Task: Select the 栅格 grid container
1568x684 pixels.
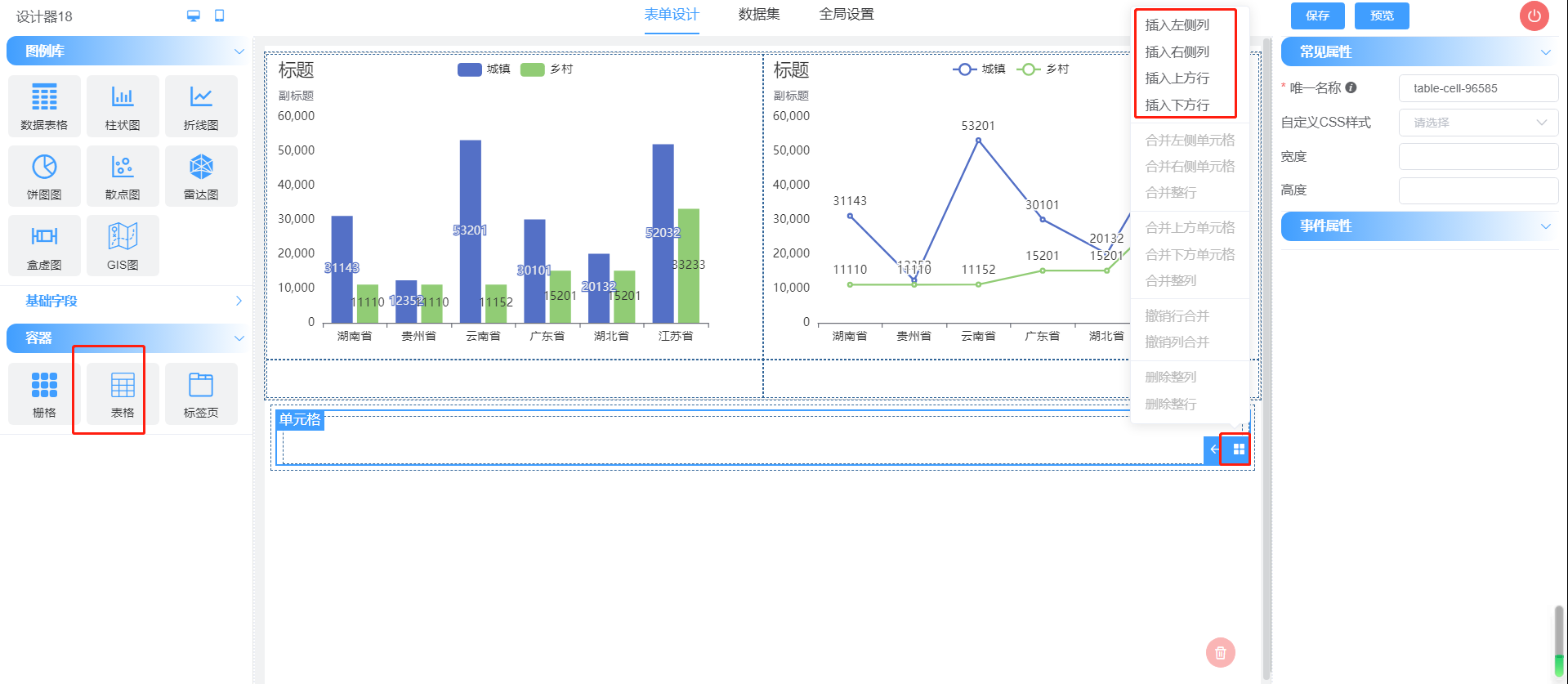Action: 44,394
